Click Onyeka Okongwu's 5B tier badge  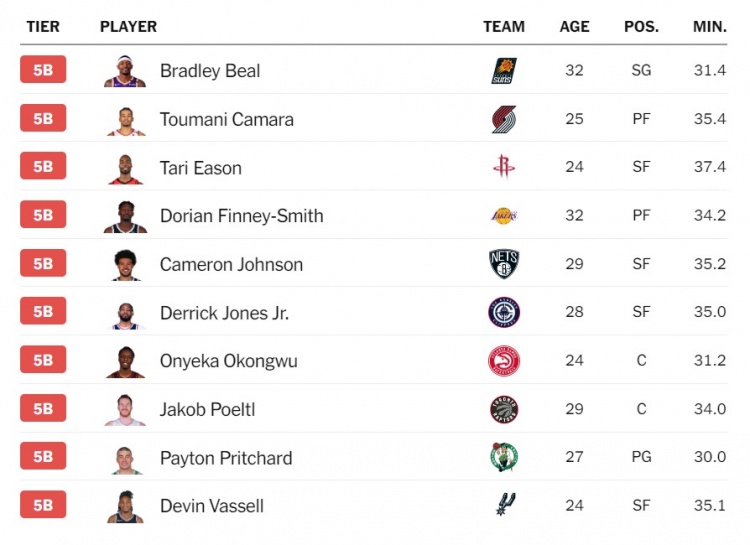pos(43,361)
